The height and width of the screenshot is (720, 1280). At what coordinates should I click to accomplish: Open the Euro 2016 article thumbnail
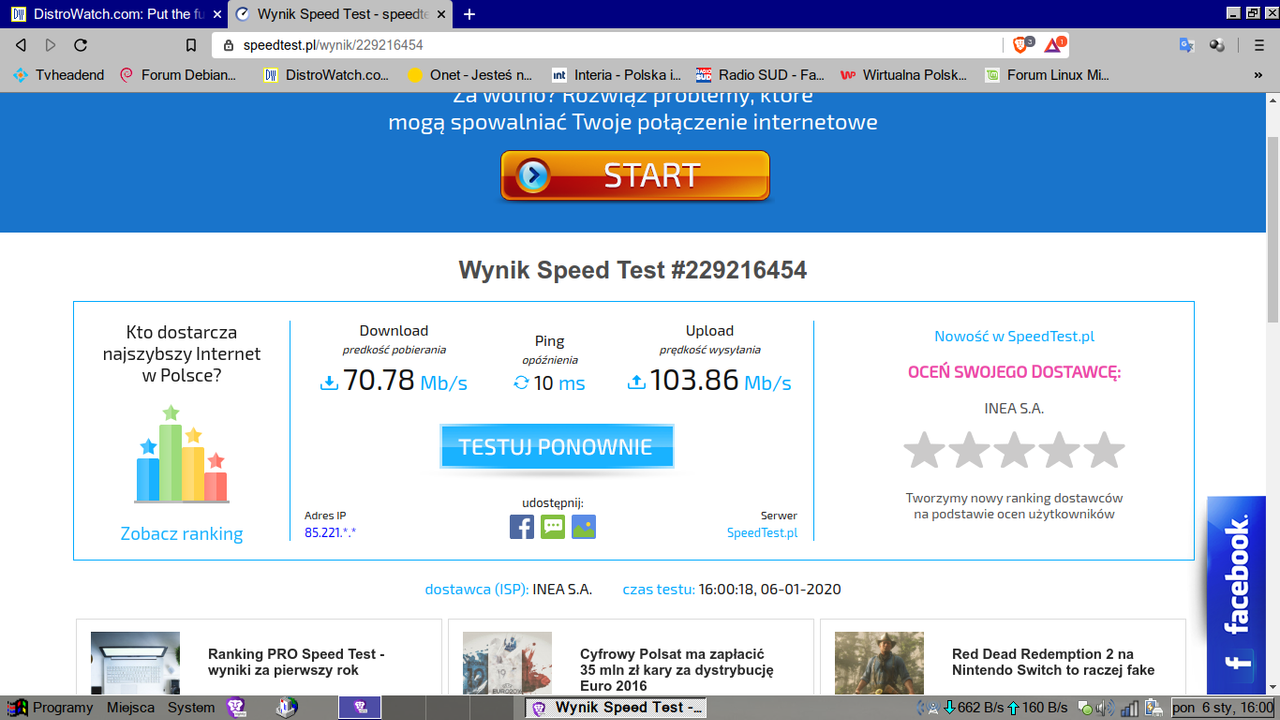tap(508, 663)
